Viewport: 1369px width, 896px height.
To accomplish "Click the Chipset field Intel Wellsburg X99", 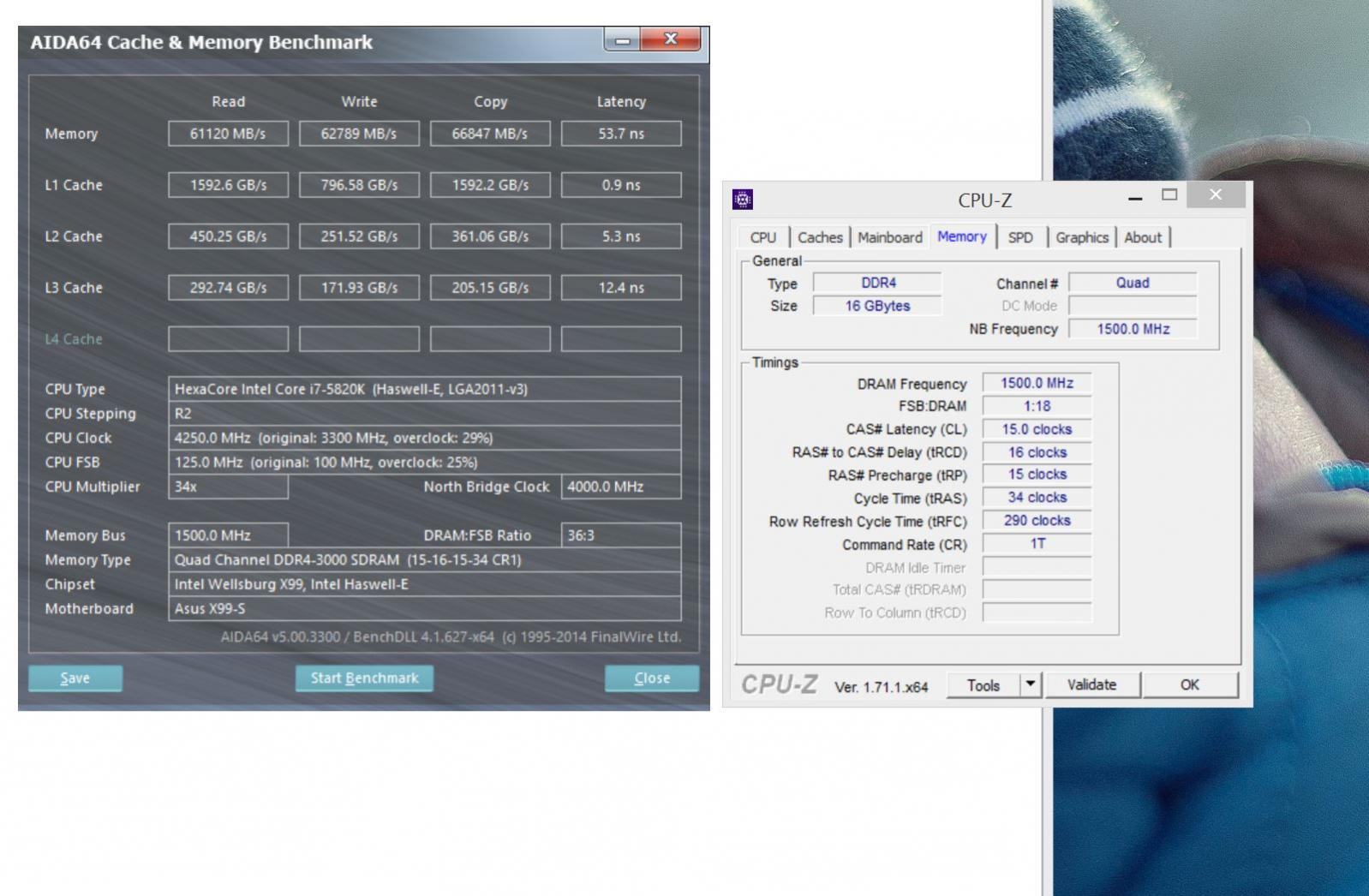I will coord(425,584).
